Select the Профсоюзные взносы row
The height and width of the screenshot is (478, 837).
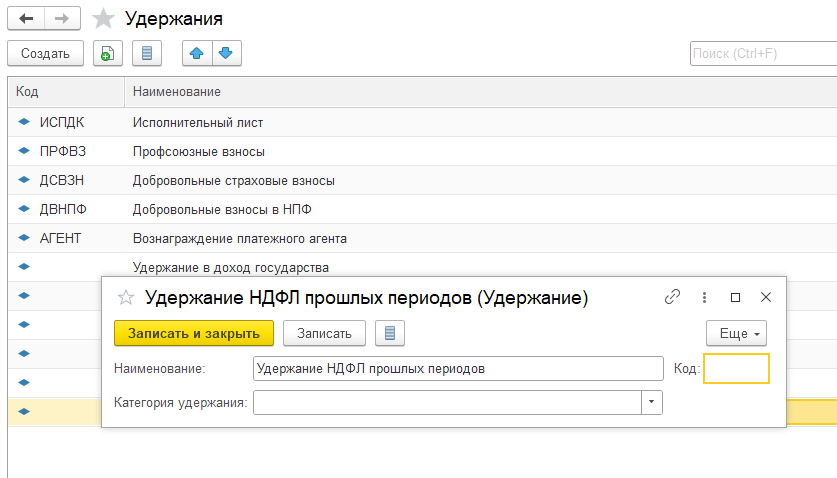(422, 152)
